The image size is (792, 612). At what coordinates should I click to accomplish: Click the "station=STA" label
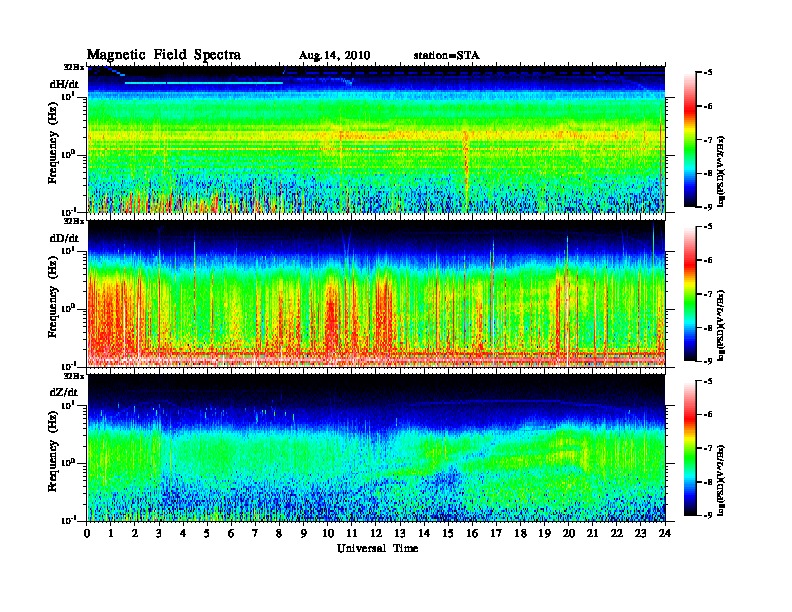446,55
